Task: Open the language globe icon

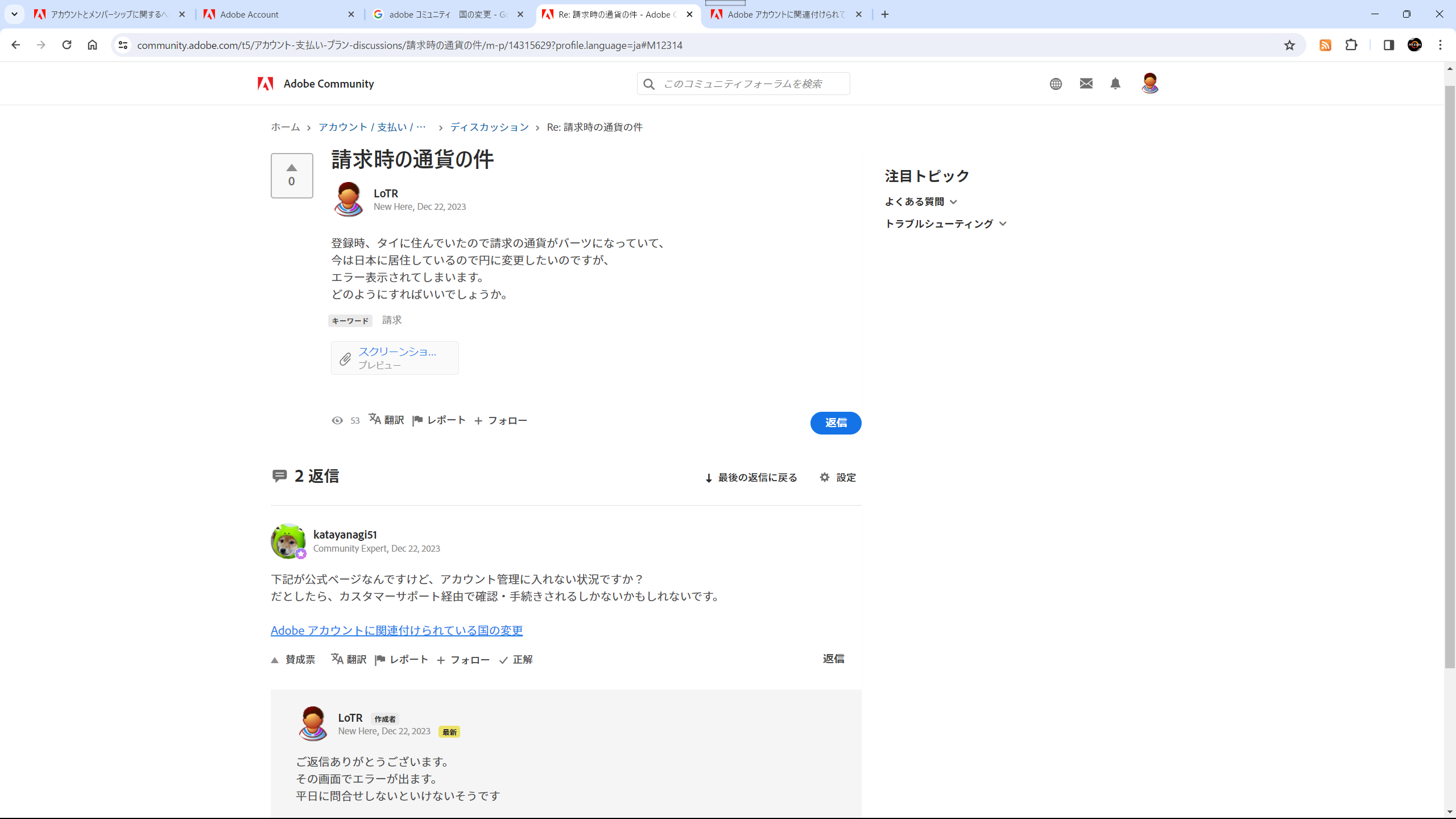Action: pyautogui.click(x=1056, y=84)
